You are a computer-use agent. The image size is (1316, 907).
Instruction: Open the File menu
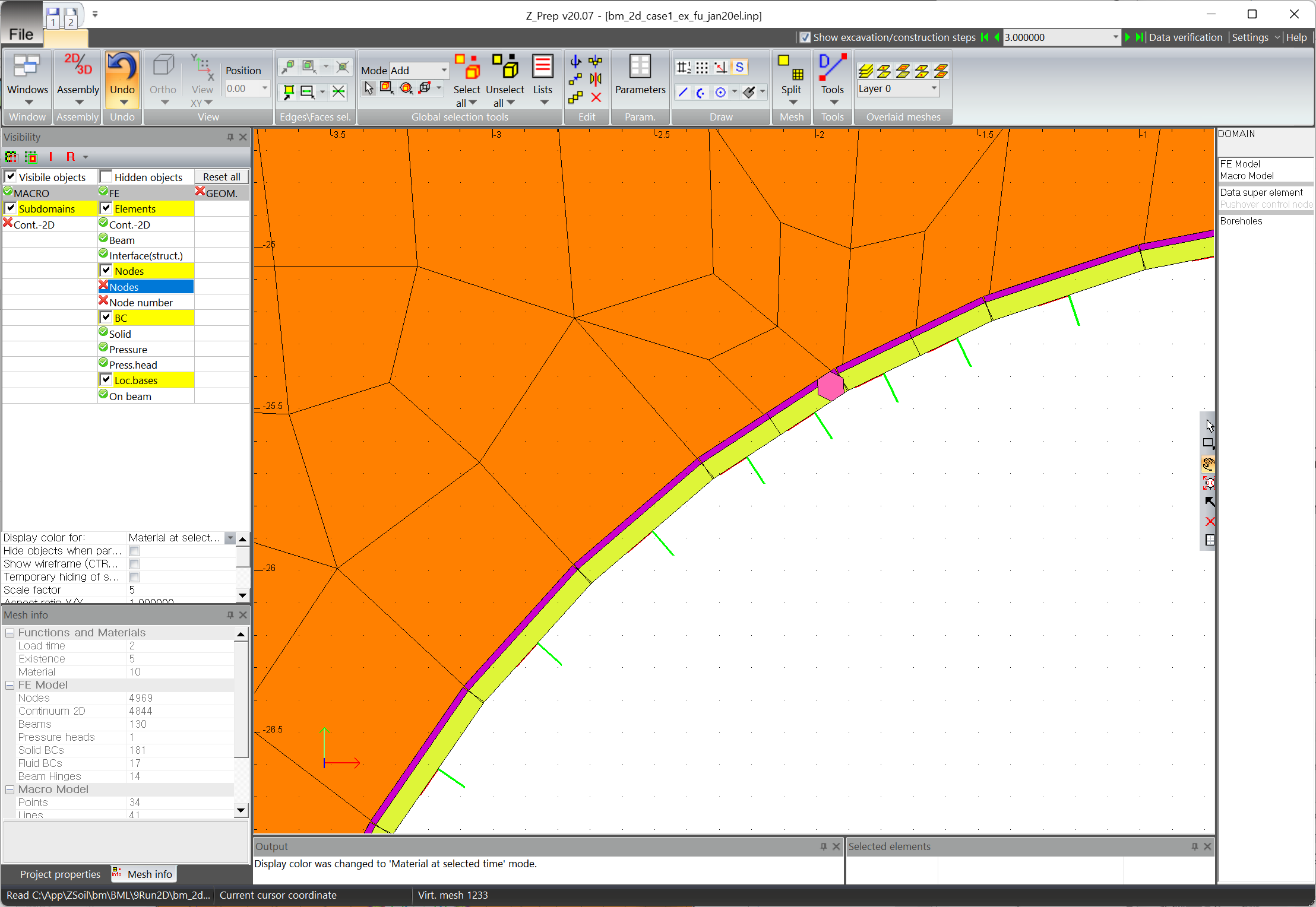tap(21, 34)
